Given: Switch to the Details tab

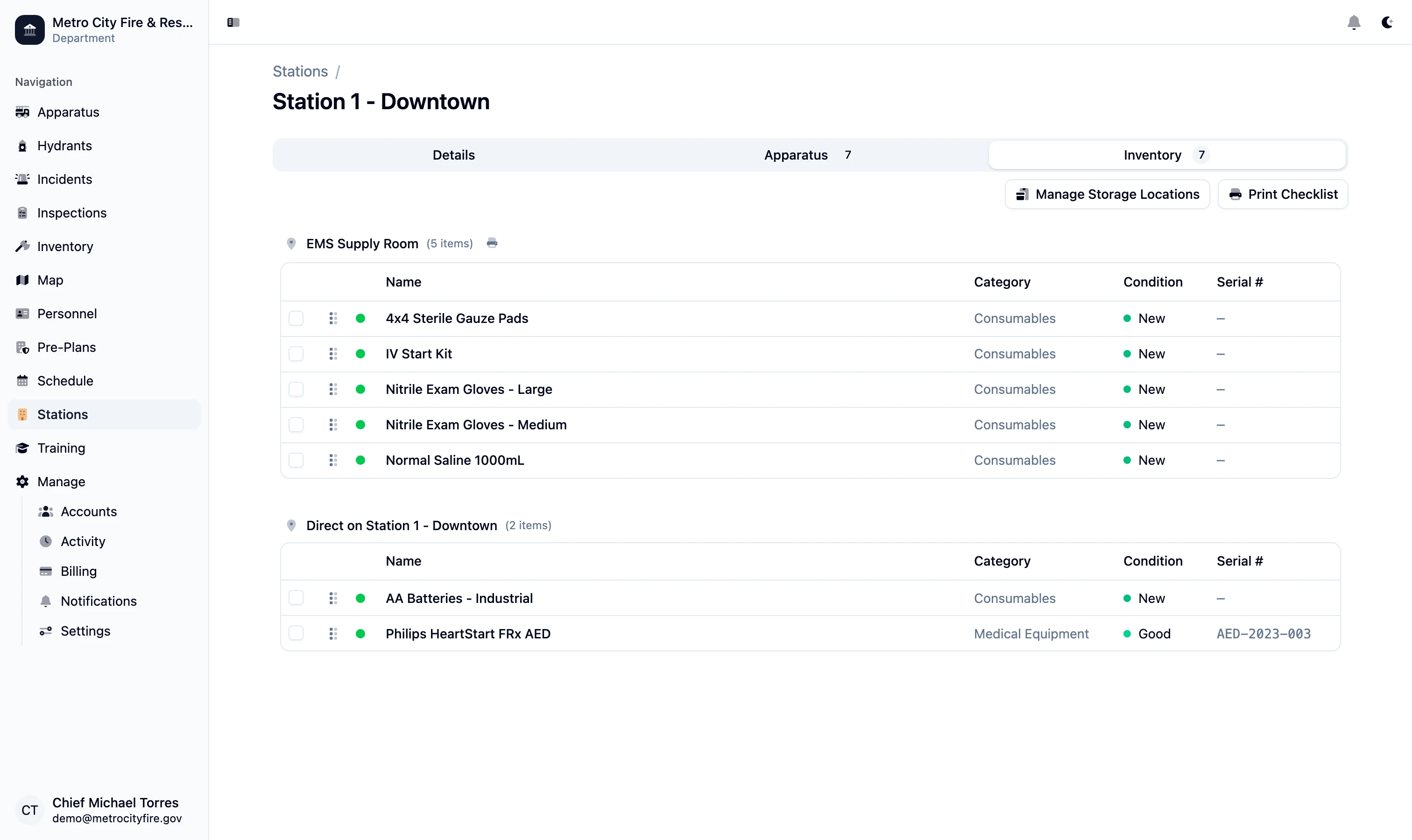Looking at the screenshot, I should point(454,155).
